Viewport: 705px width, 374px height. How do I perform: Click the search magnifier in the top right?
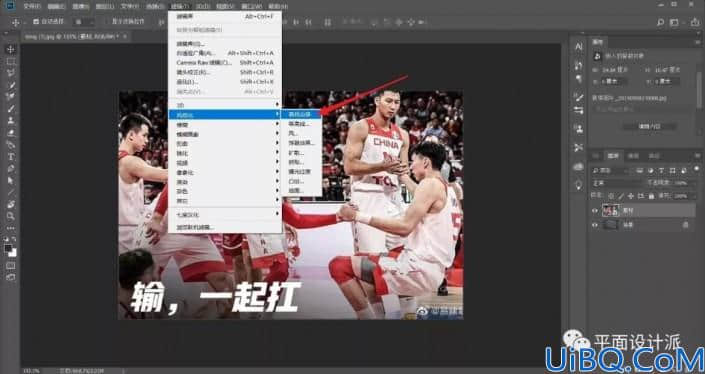tap(660, 22)
